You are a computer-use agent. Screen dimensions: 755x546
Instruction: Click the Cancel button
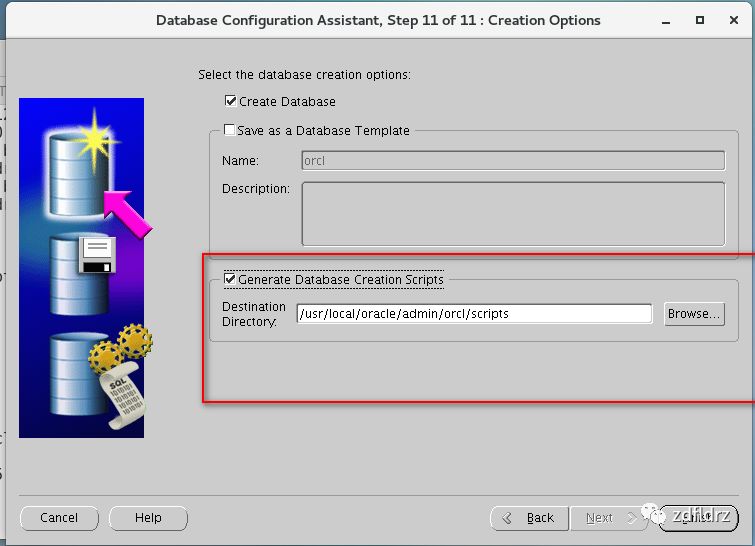(59, 518)
